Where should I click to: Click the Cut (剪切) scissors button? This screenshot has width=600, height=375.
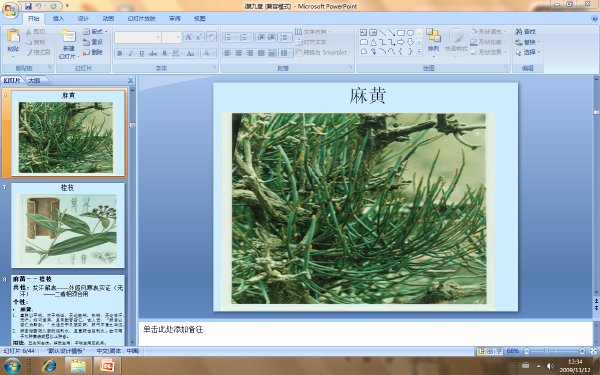(36, 32)
